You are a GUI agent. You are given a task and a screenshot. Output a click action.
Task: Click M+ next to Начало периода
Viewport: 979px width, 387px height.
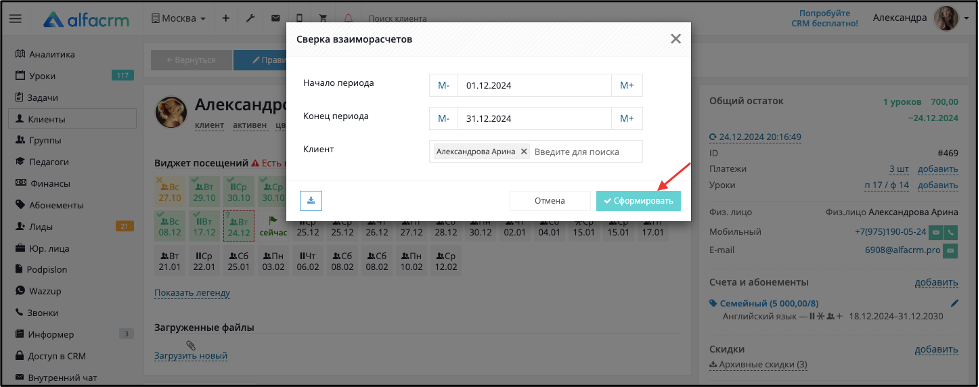[627, 86]
